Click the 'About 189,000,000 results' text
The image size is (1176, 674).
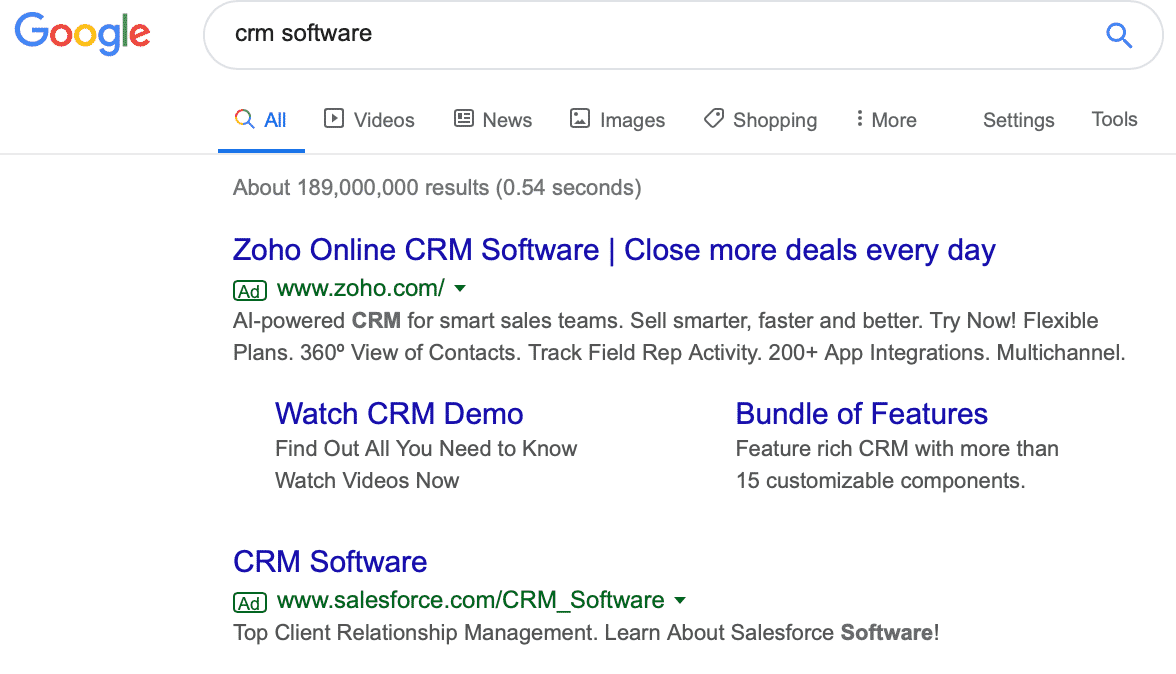coord(437,187)
